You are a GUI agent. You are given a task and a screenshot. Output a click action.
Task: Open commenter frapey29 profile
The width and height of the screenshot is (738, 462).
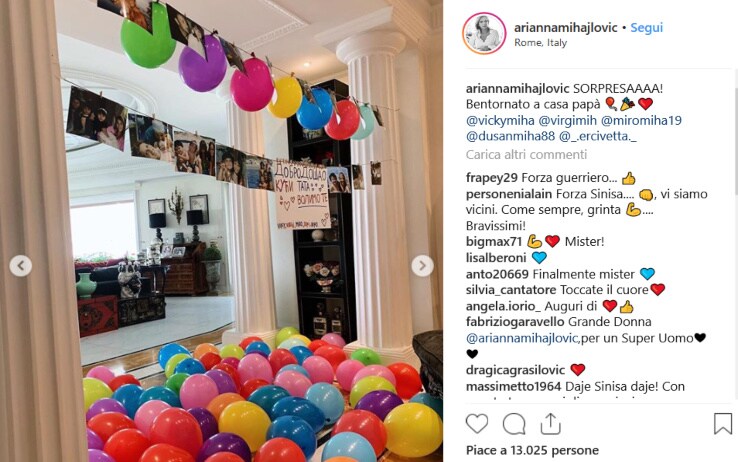492,178
